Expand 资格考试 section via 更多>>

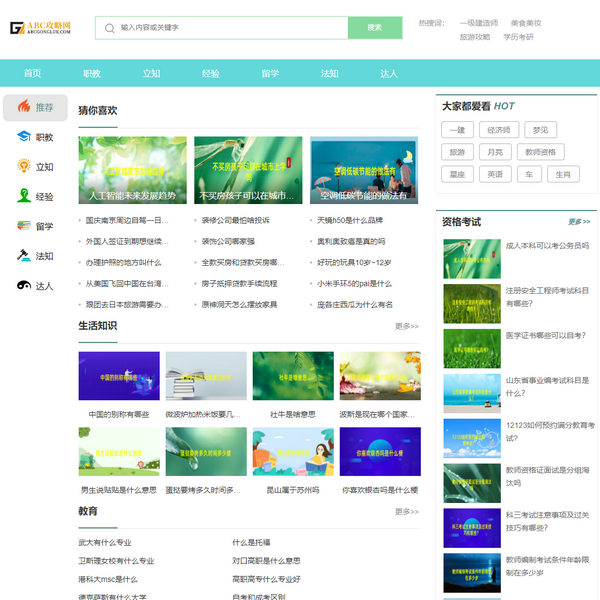579,222
